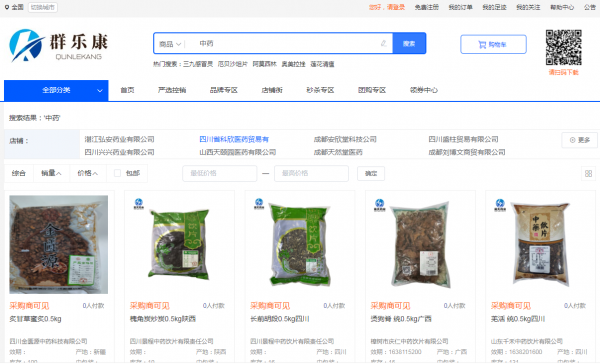Click hot search term 莲花清瘟
The width and height of the screenshot is (600, 364).
click(322, 64)
